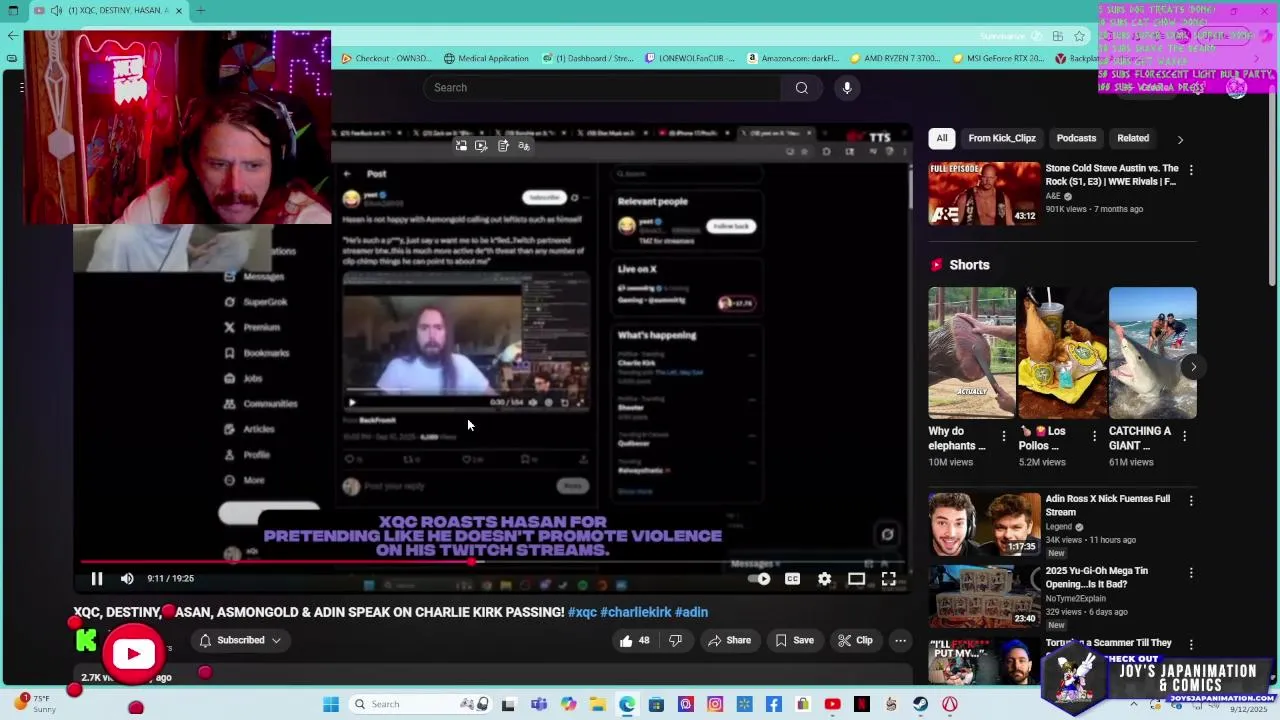Search YouTube with the magnifier button

click(801, 87)
